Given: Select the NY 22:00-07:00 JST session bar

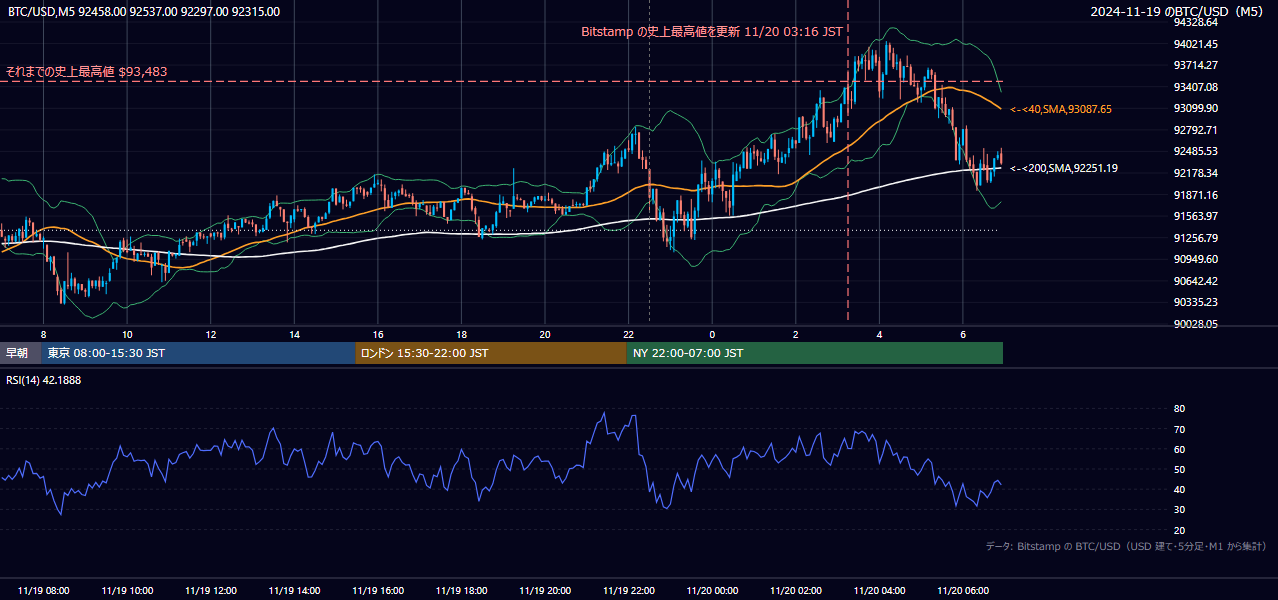Looking at the screenshot, I should click(815, 353).
